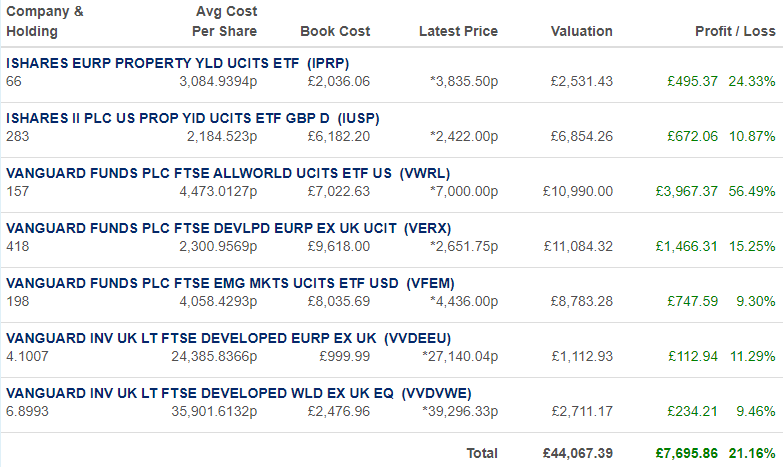
Task: Click VWRL's £10,990.00 valuation
Action: [578, 191]
